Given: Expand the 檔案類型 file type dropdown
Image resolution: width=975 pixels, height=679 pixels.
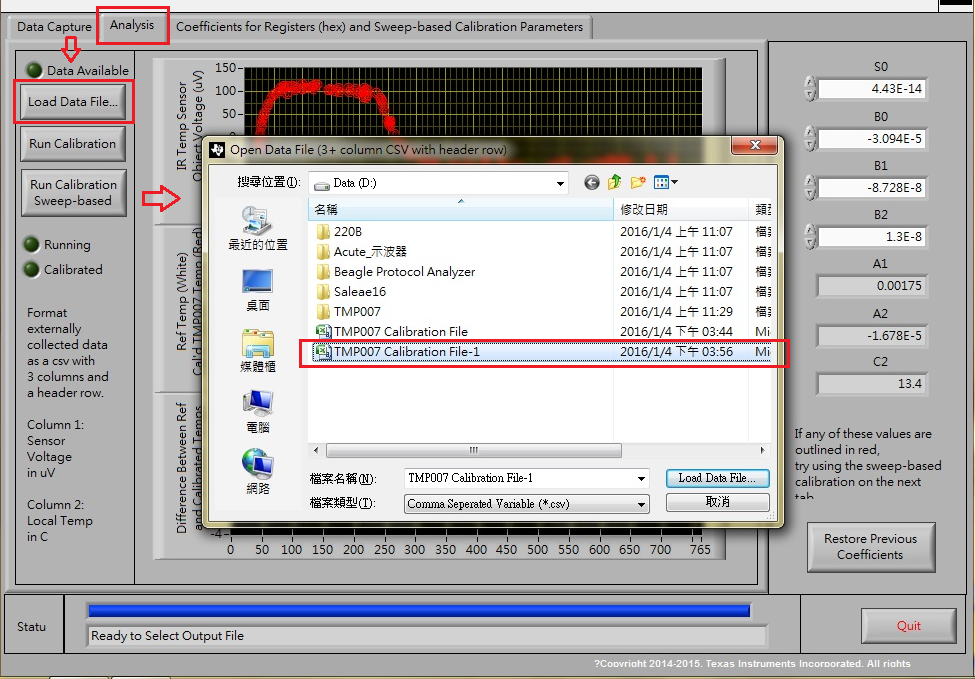Looking at the screenshot, I should coord(641,504).
